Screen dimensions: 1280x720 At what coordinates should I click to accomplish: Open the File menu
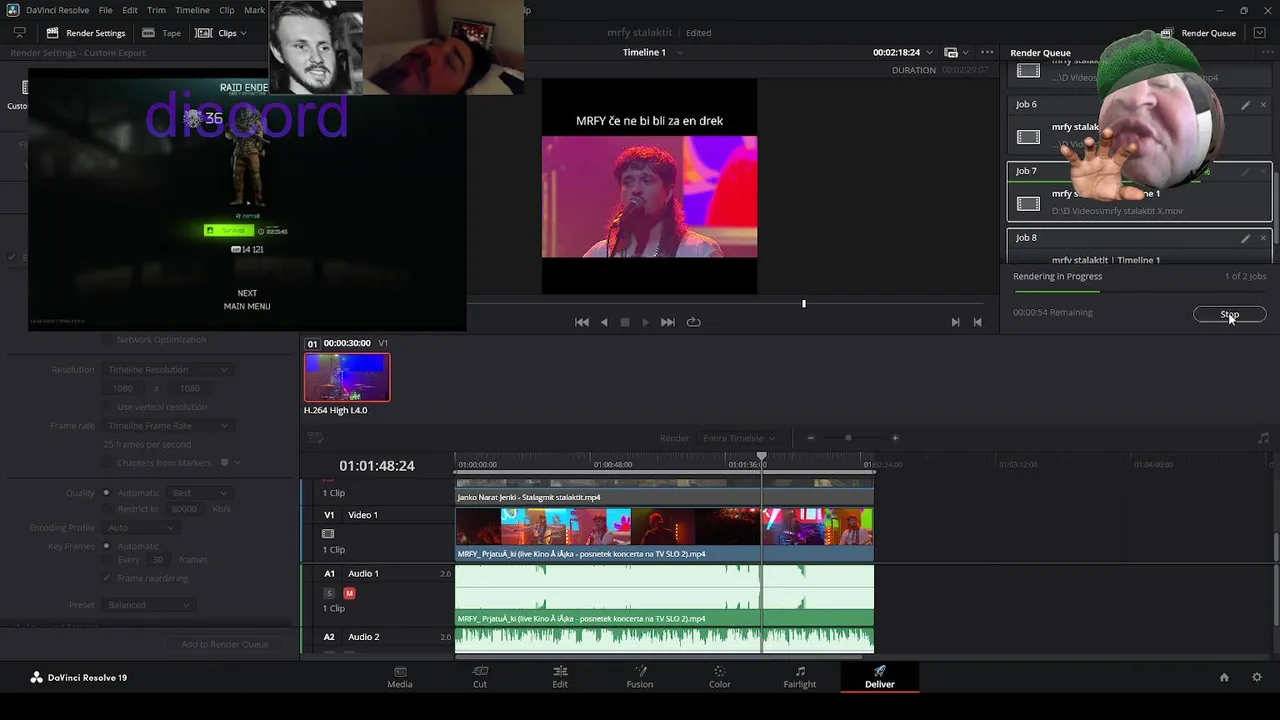coord(105,10)
